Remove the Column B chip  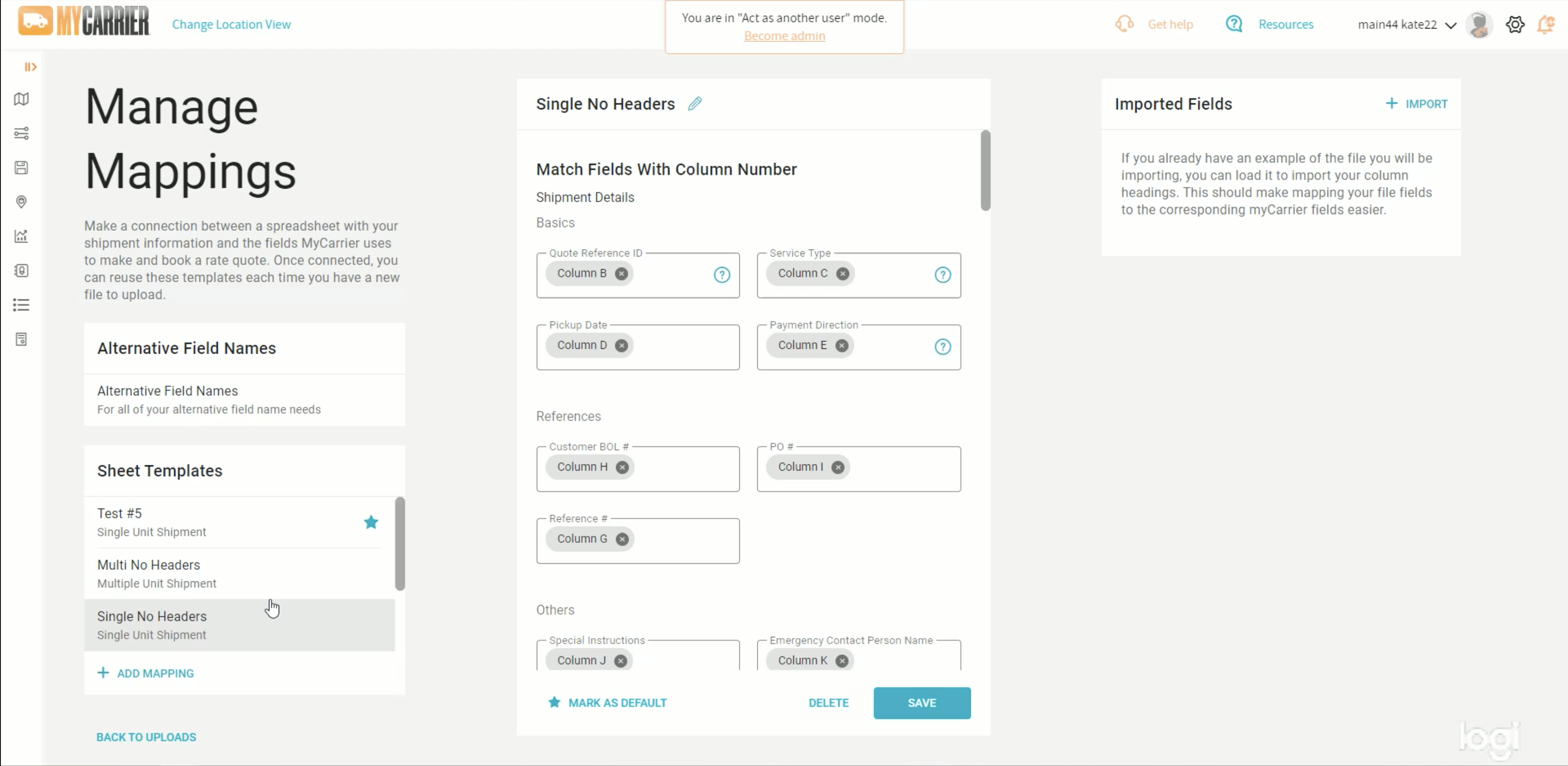[x=621, y=274]
